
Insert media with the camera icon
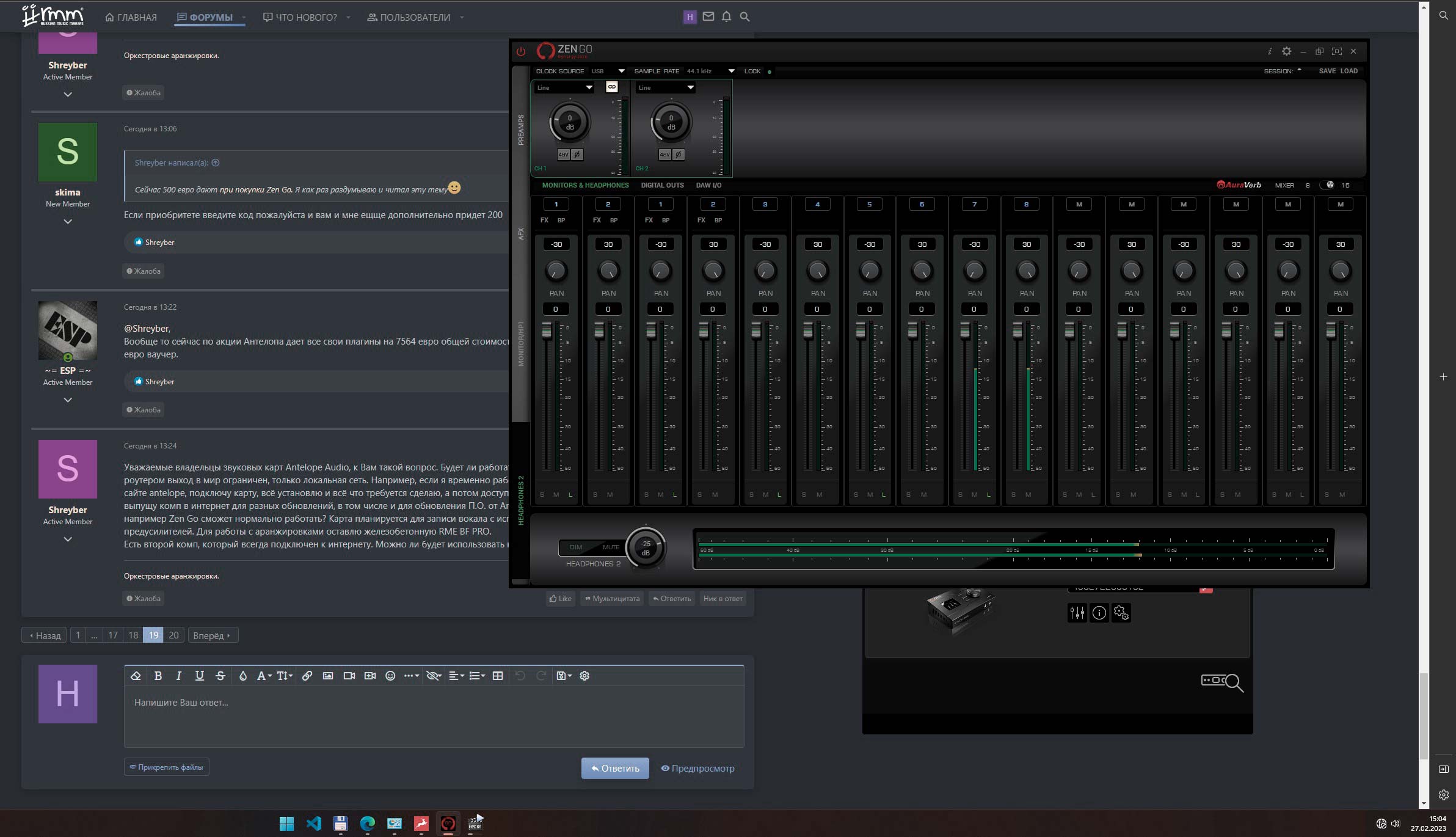(x=349, y=676)
